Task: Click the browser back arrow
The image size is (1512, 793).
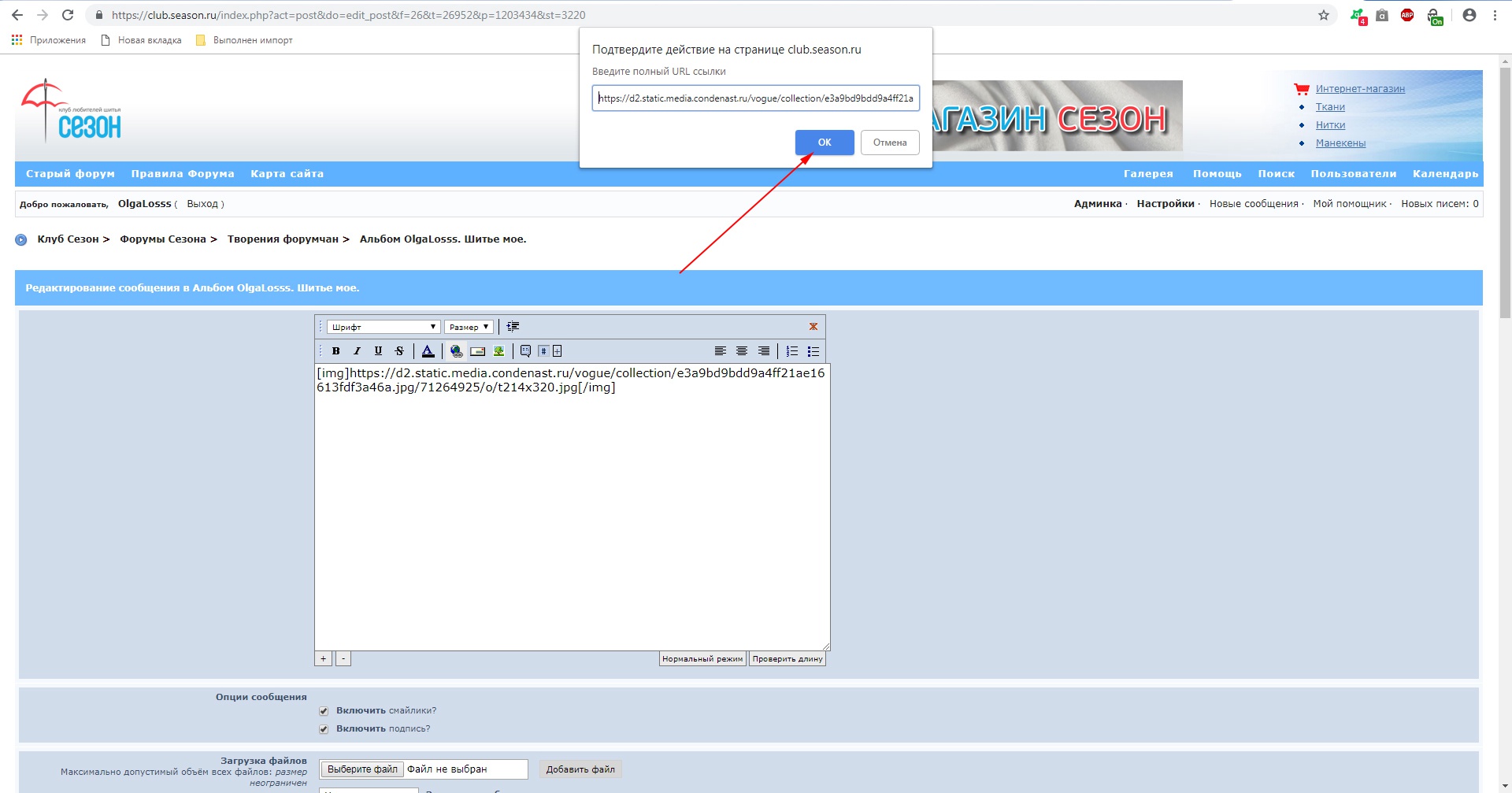Action: point(17,15)
